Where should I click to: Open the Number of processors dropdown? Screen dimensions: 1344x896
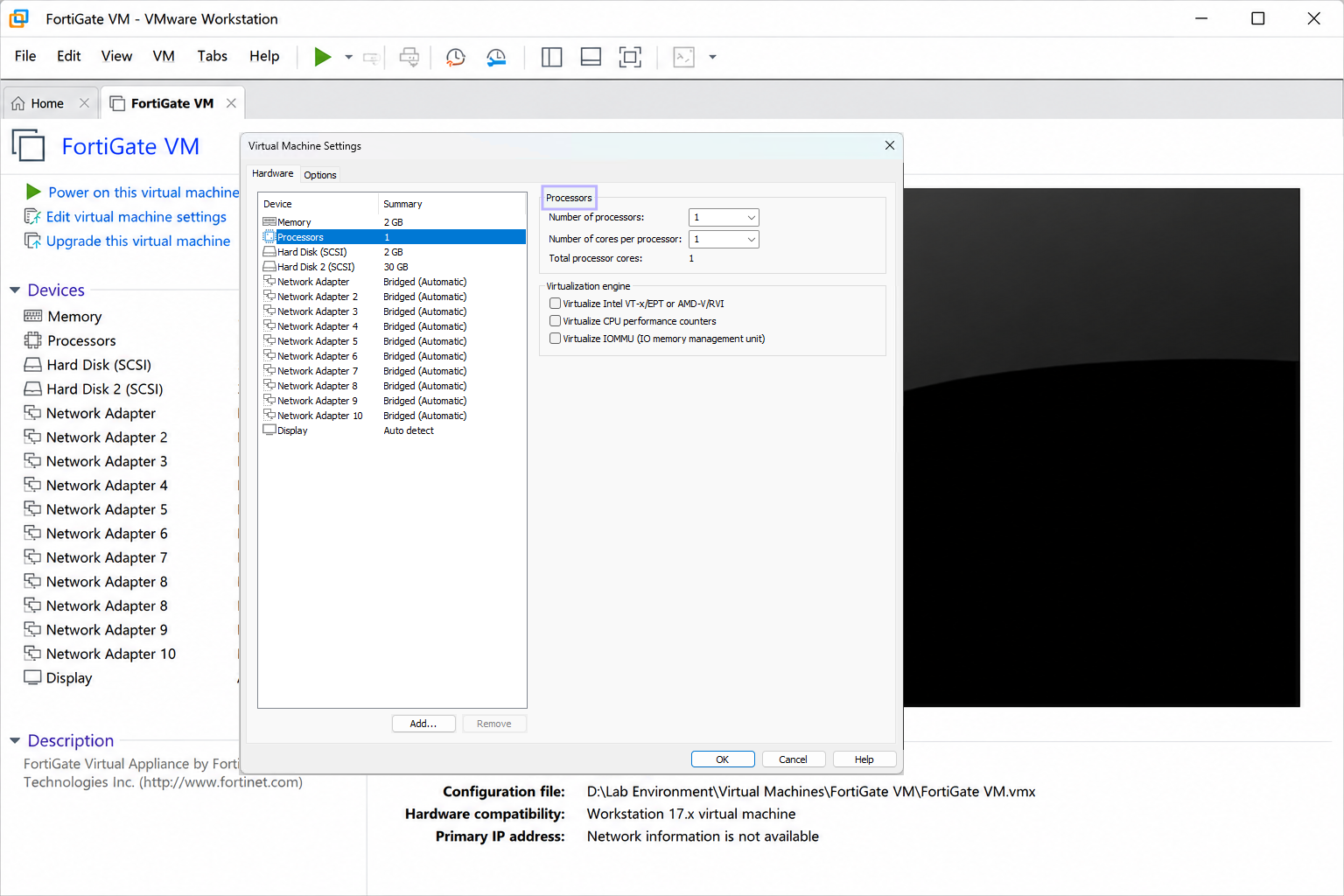724,217
